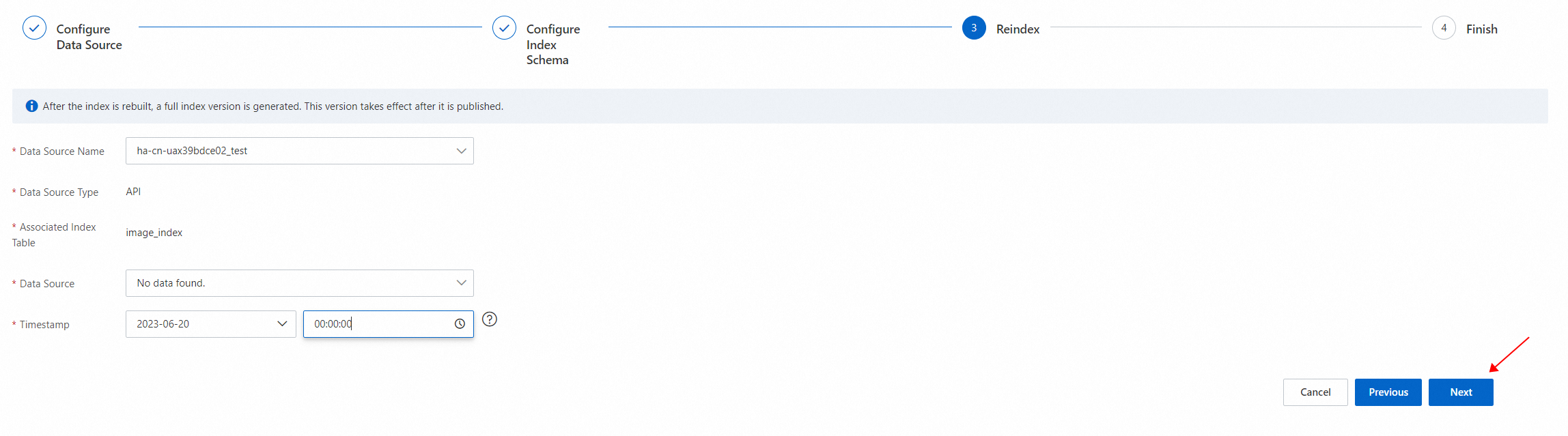
Task: Click the Next button
Action: click(1461, 392)
